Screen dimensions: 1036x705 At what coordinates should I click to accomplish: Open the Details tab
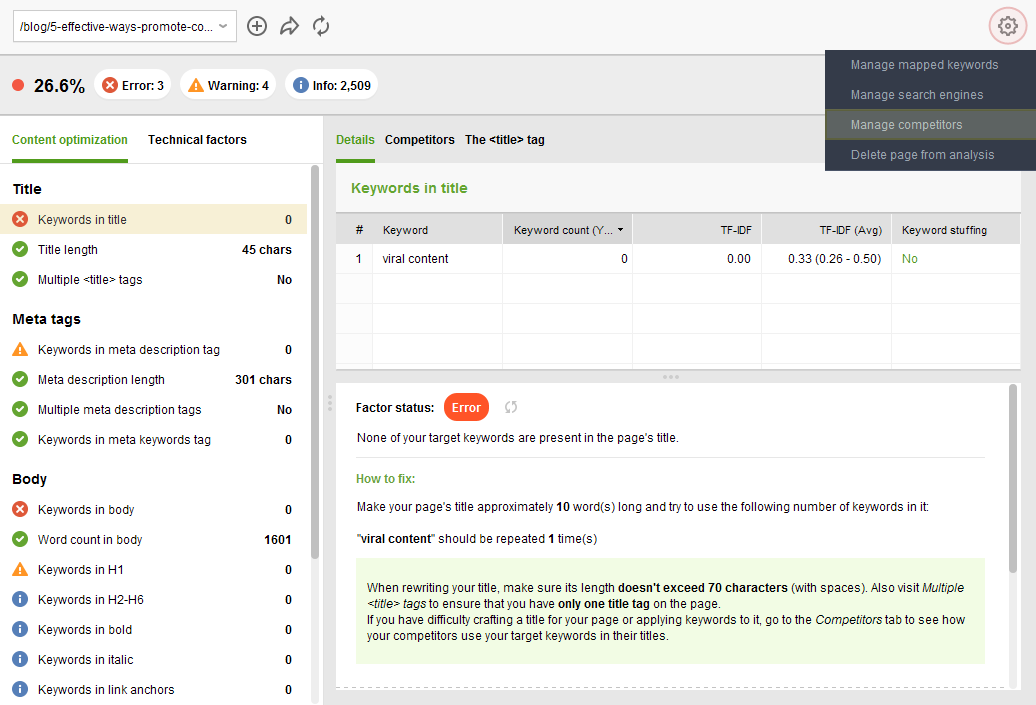(355, 139)
